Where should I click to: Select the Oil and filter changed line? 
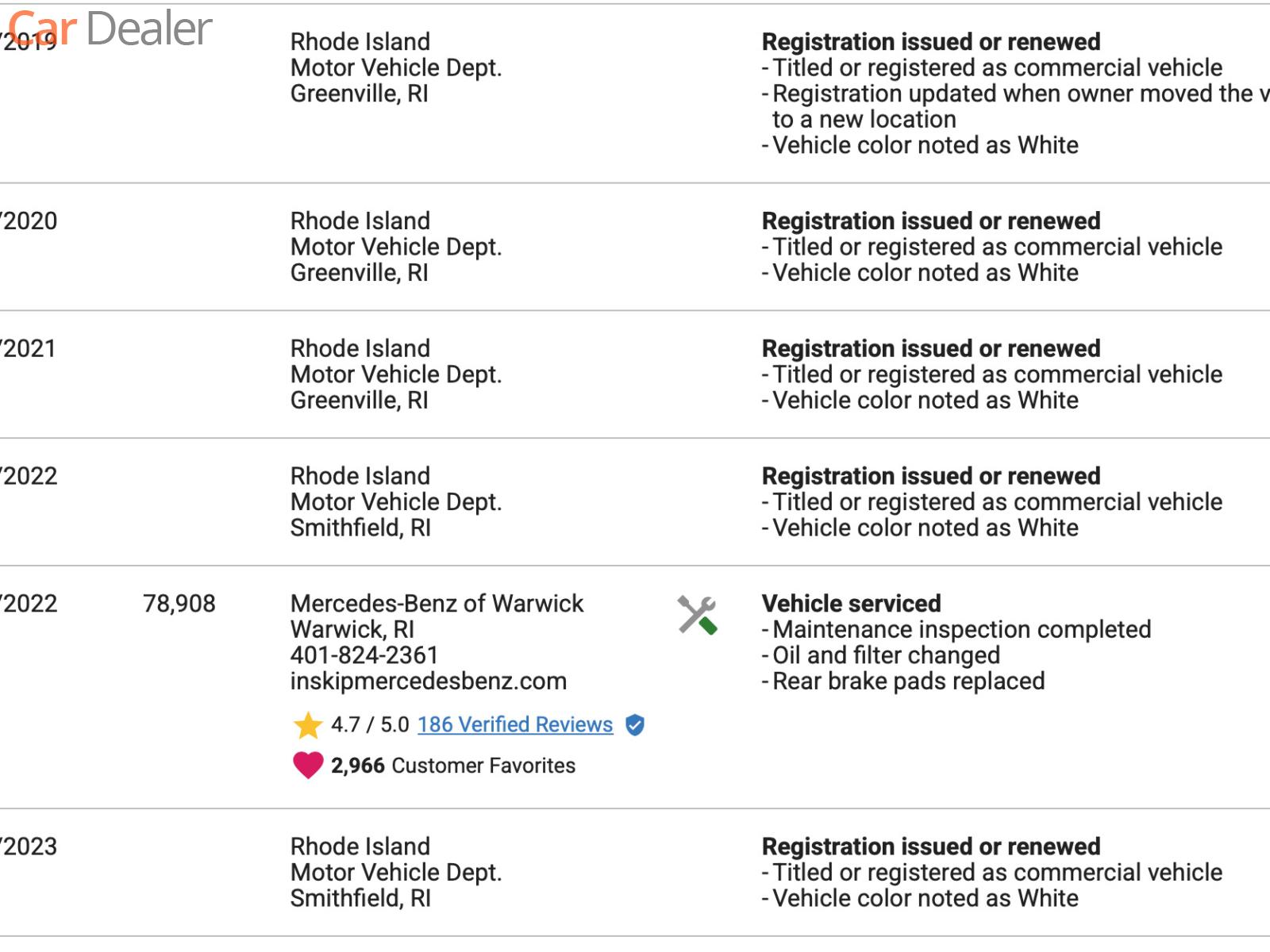point(886,655)
